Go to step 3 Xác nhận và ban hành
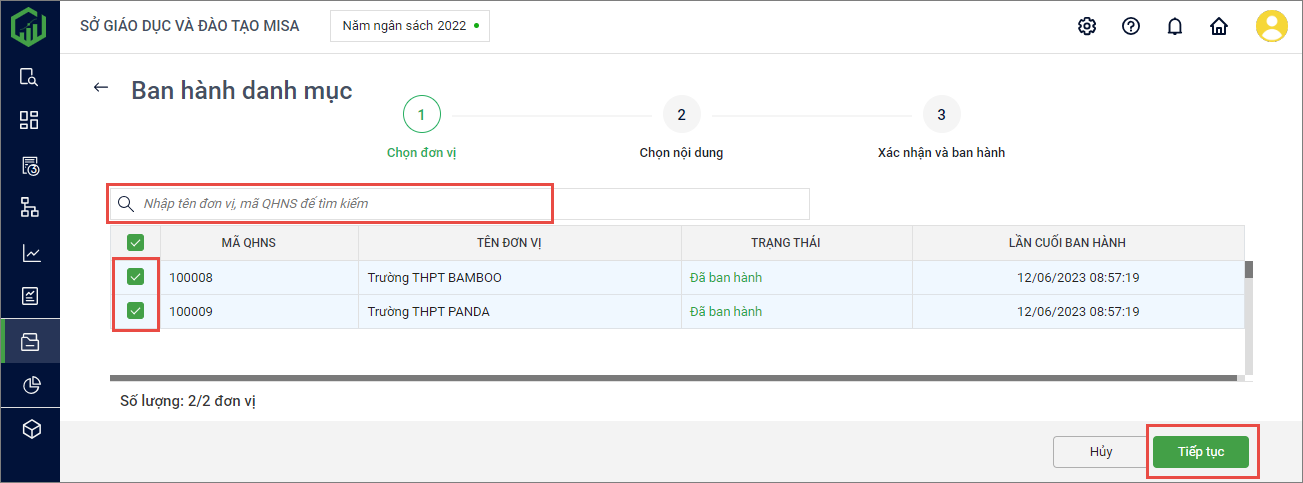 click(941, 115)
